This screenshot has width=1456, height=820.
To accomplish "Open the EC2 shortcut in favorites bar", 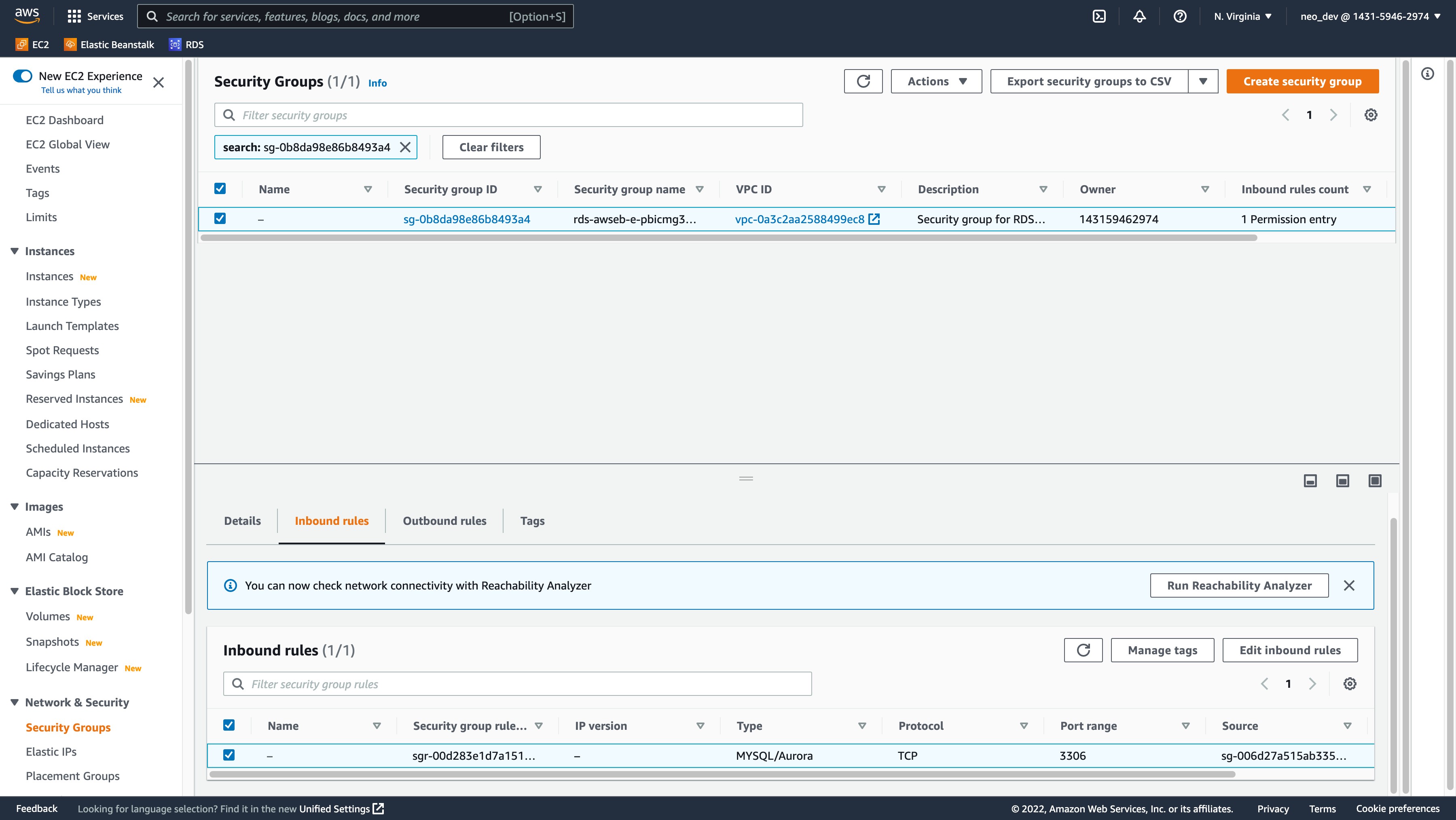I will [x=32, y=44].
